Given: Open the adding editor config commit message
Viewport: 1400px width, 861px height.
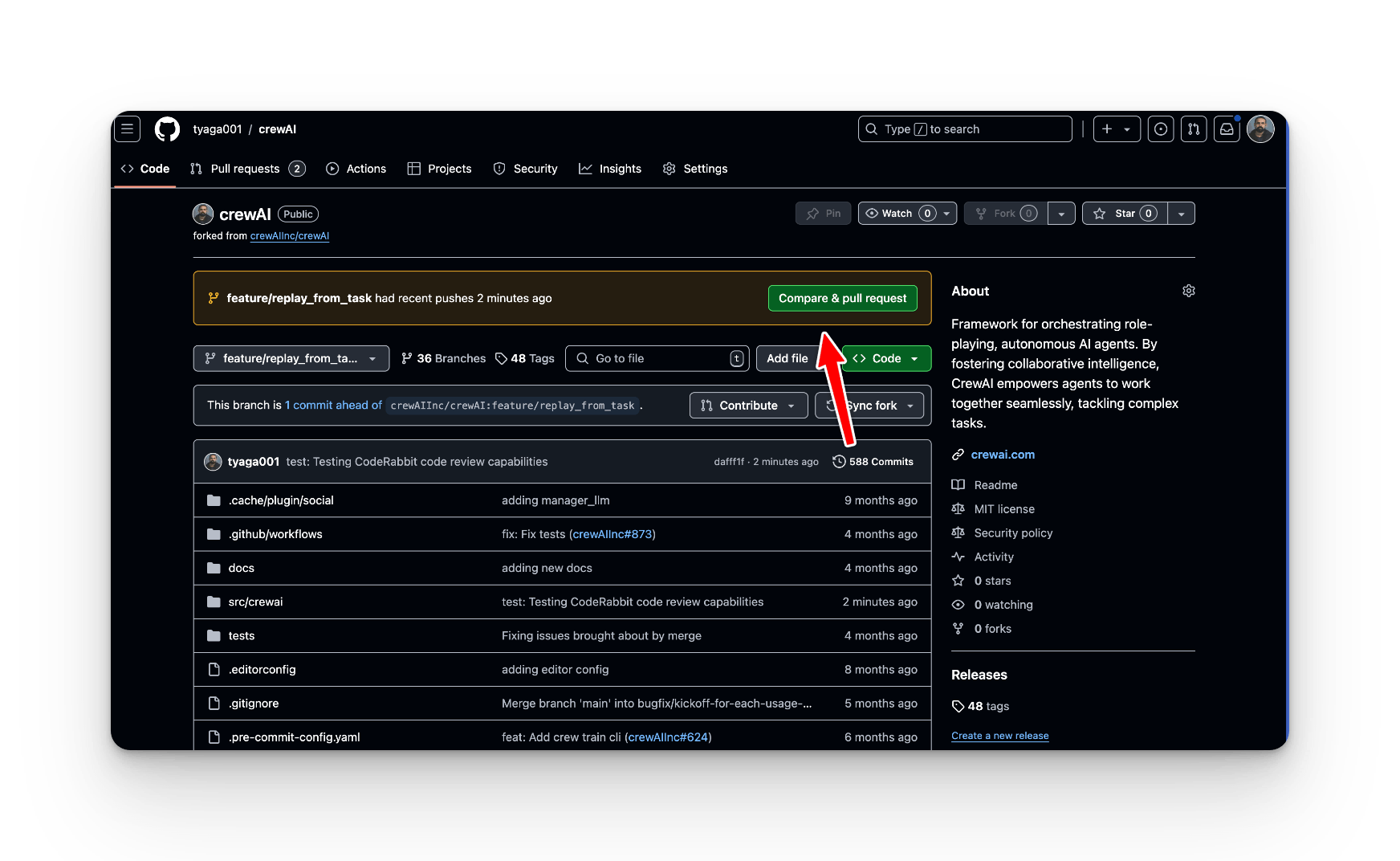Looking at the screenshot, I should pyautogui.click(x=555, y=669).
